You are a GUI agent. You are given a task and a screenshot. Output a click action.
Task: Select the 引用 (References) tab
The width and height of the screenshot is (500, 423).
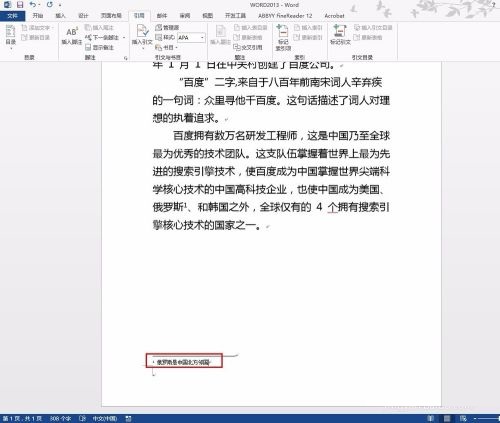[x=139, y=16]
